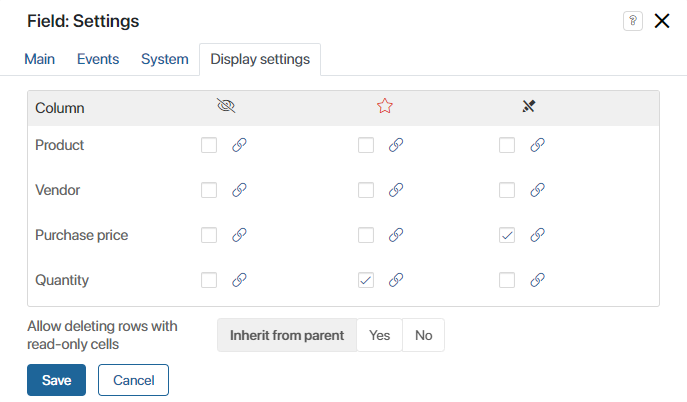Check the hidden checkbox for Product
The height and width of the screenshot is (402, 687).
[209, 145]
